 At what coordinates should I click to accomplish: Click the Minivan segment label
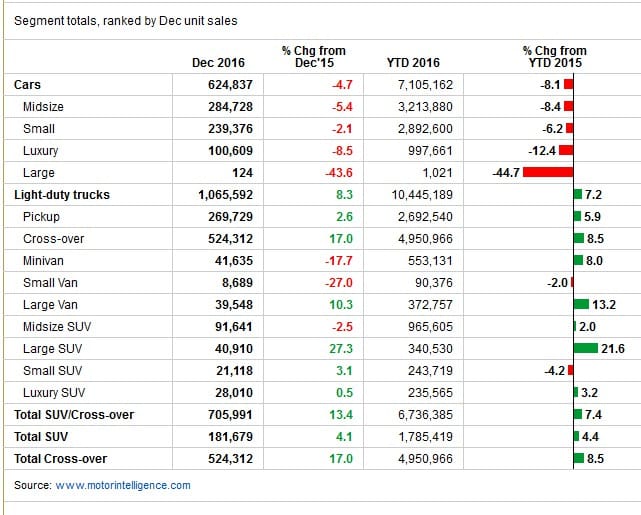pos(43,261)
